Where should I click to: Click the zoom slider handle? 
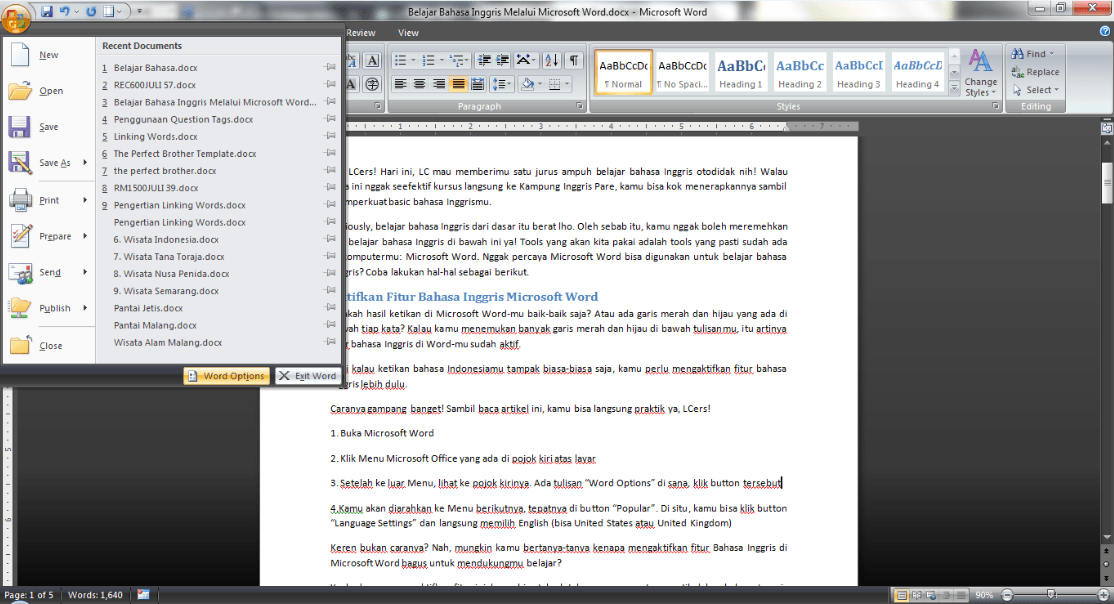[1051, 595]
